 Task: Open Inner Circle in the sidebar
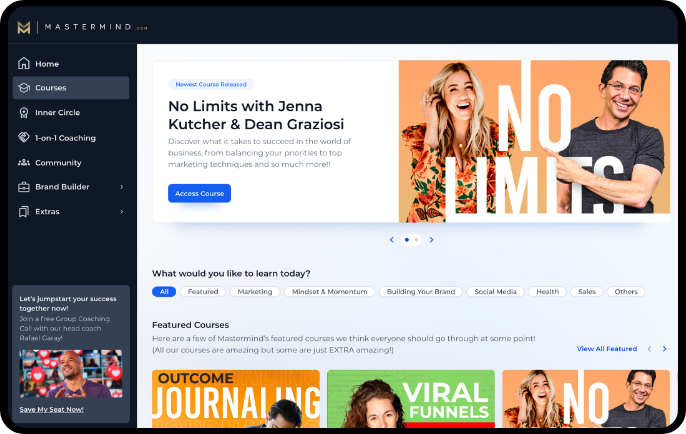pyautogui.click(x=71, y=112)
